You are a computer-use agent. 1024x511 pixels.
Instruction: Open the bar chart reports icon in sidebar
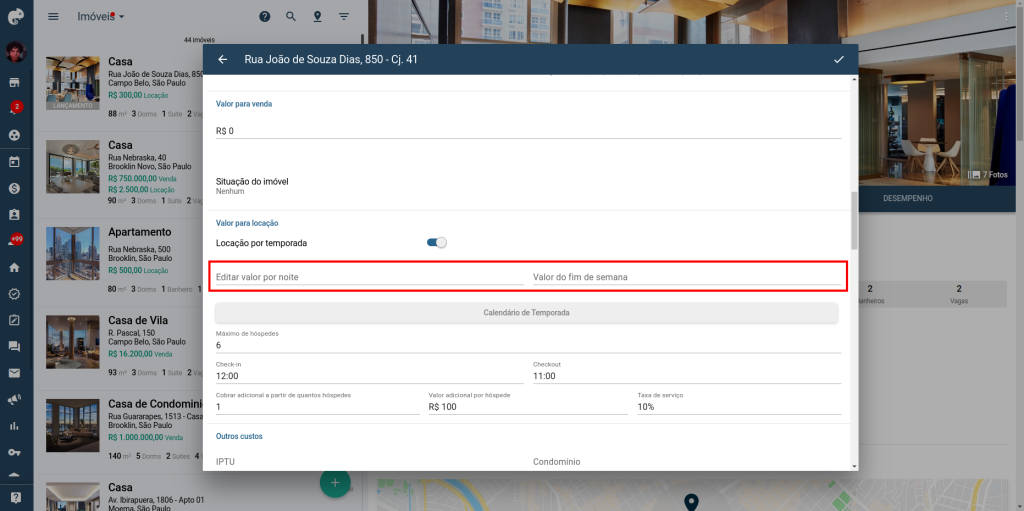pos(14,426)
